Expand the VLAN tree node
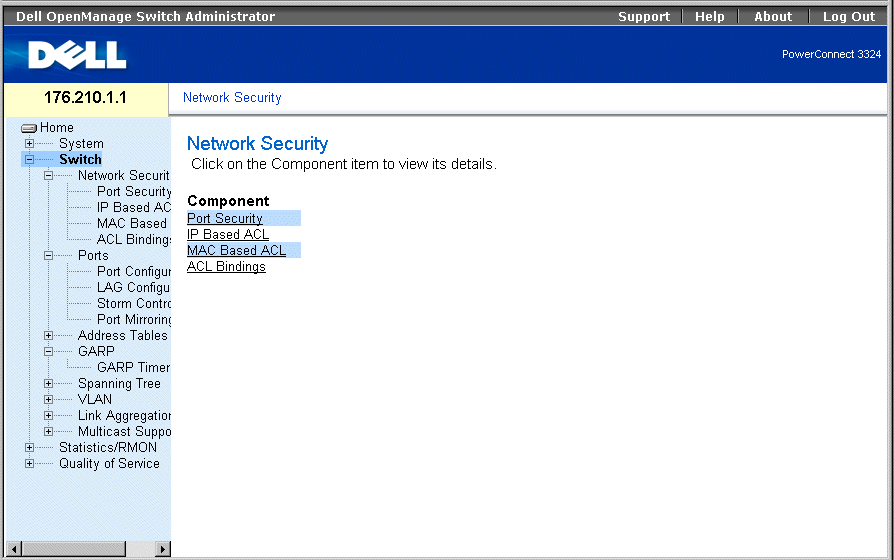This screenshot has height=560, width=894. [48, 399]
